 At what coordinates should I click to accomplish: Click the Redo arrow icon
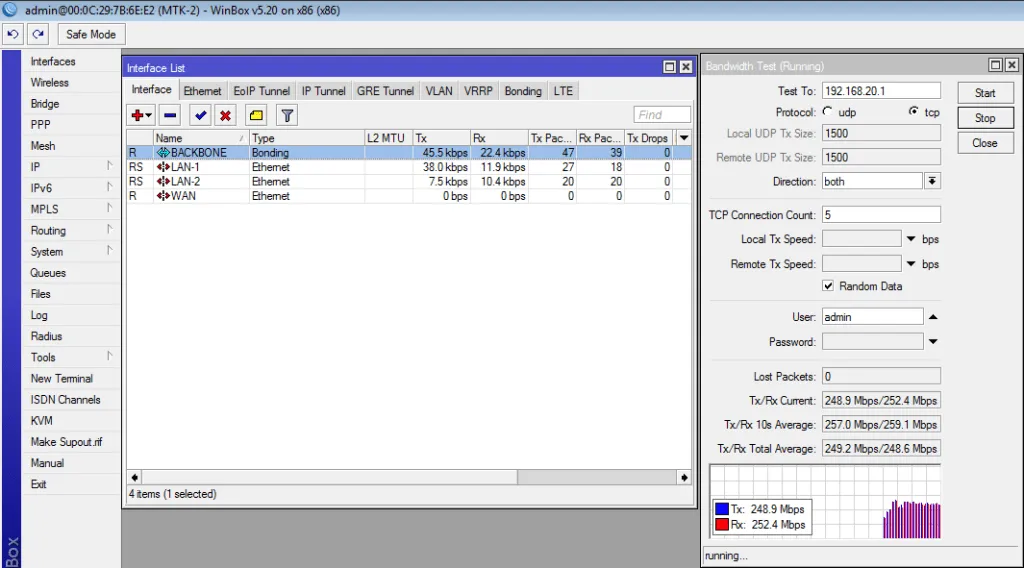tap(38, 34)
